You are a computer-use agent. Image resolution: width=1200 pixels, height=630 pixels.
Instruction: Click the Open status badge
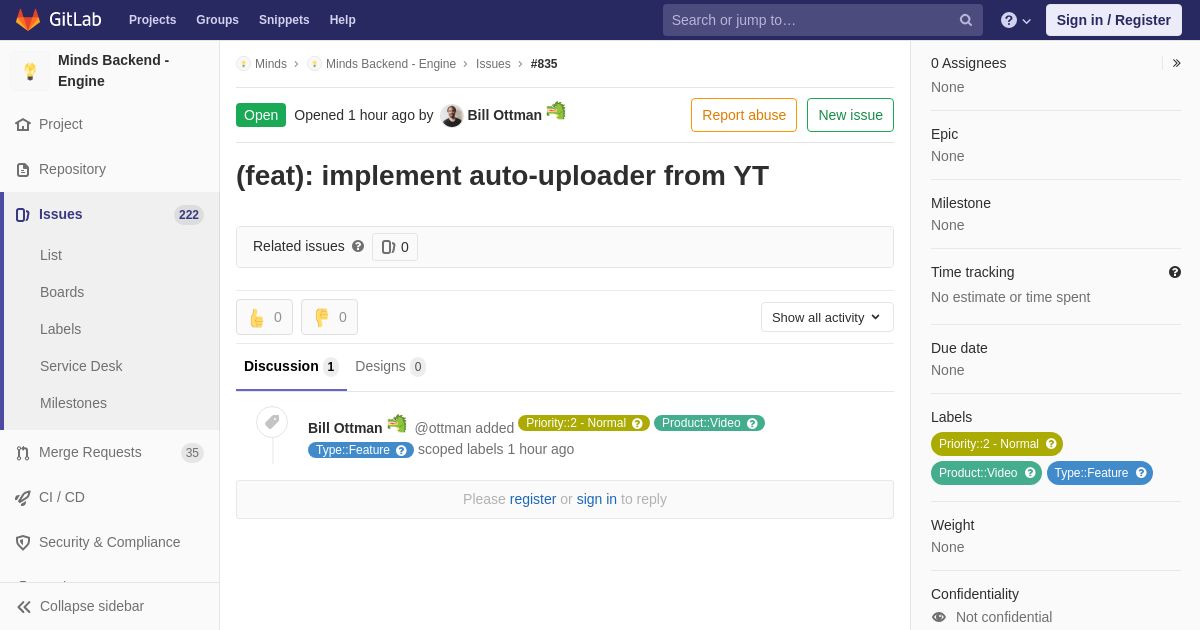(x=261, y=115)
